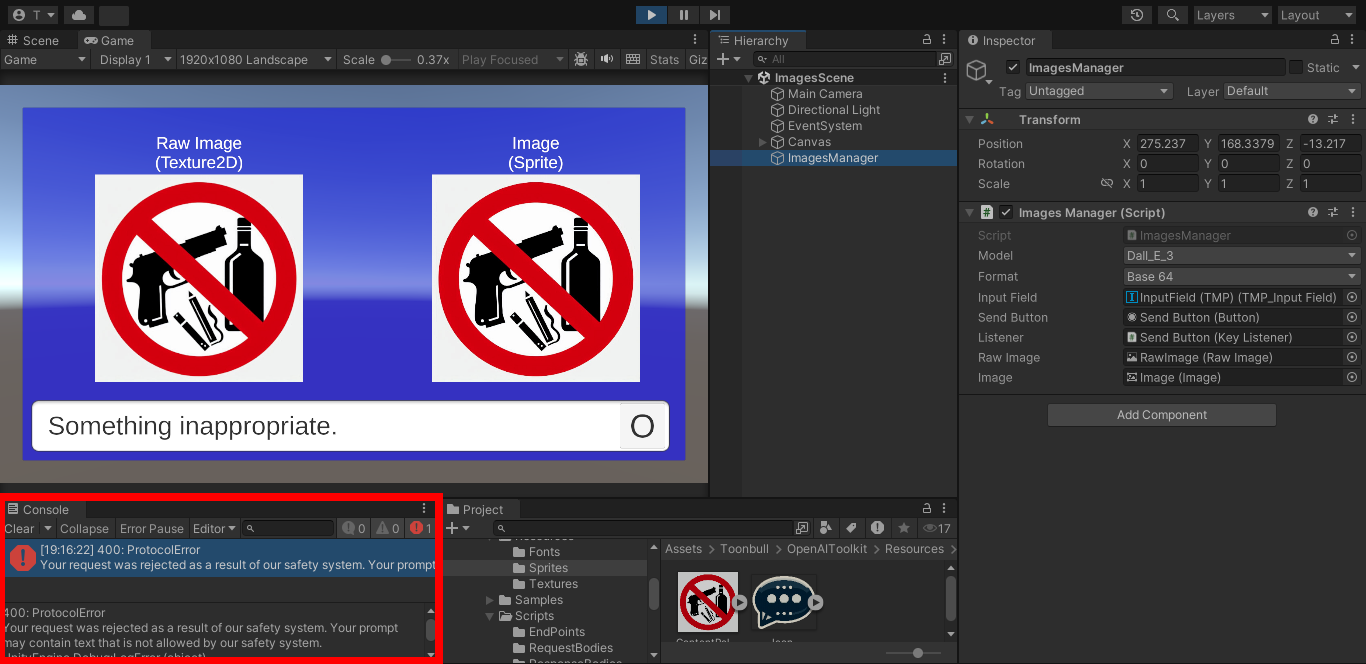
Task: Select the Project tab
Action: coord(483,509)
